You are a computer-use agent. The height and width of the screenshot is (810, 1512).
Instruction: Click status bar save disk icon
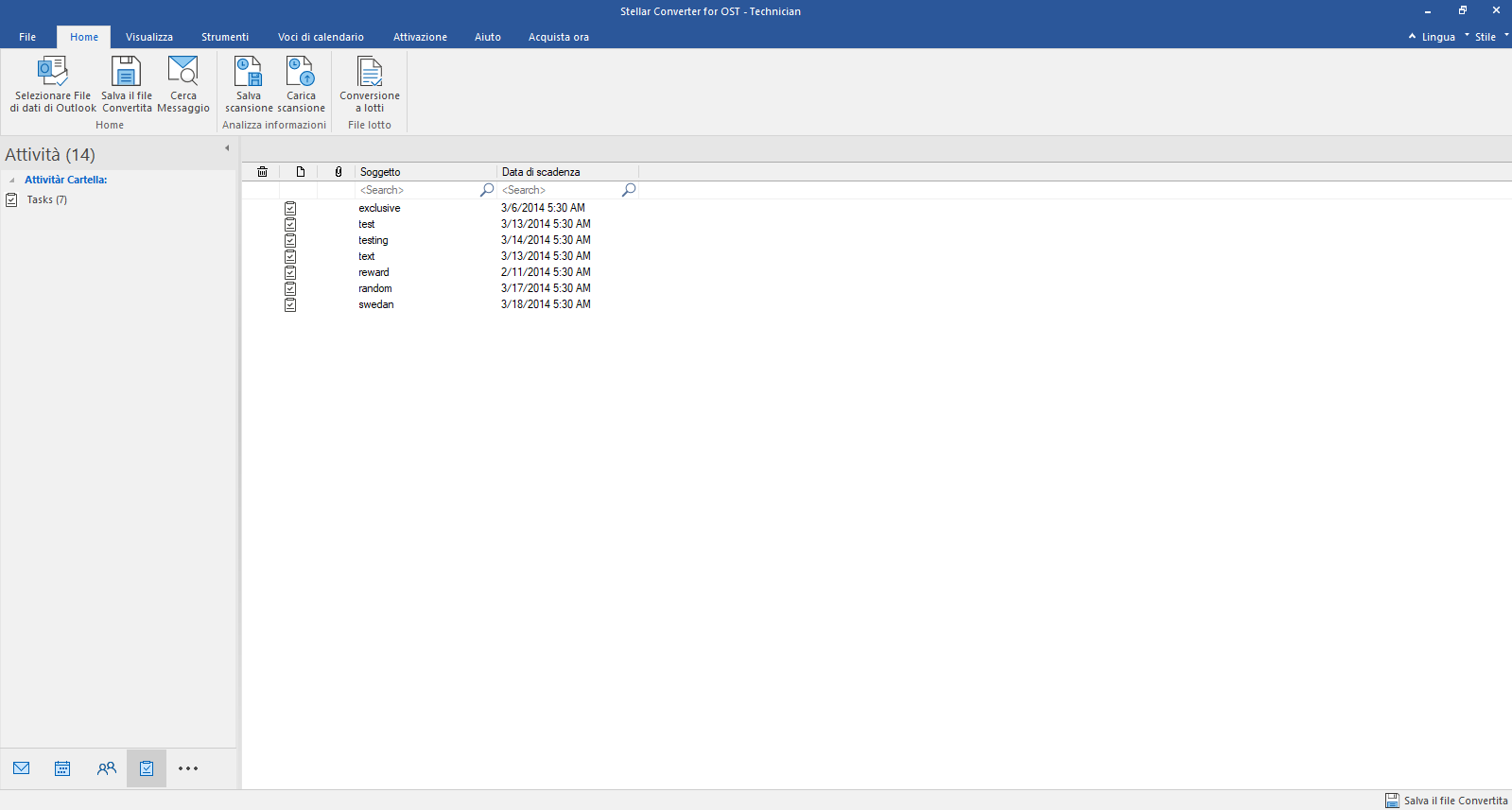[x=1392, y=801]
